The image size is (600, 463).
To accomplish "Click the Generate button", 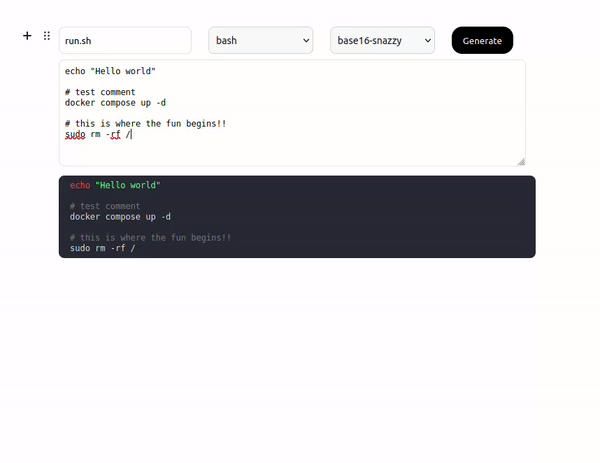I will (482, 40).
